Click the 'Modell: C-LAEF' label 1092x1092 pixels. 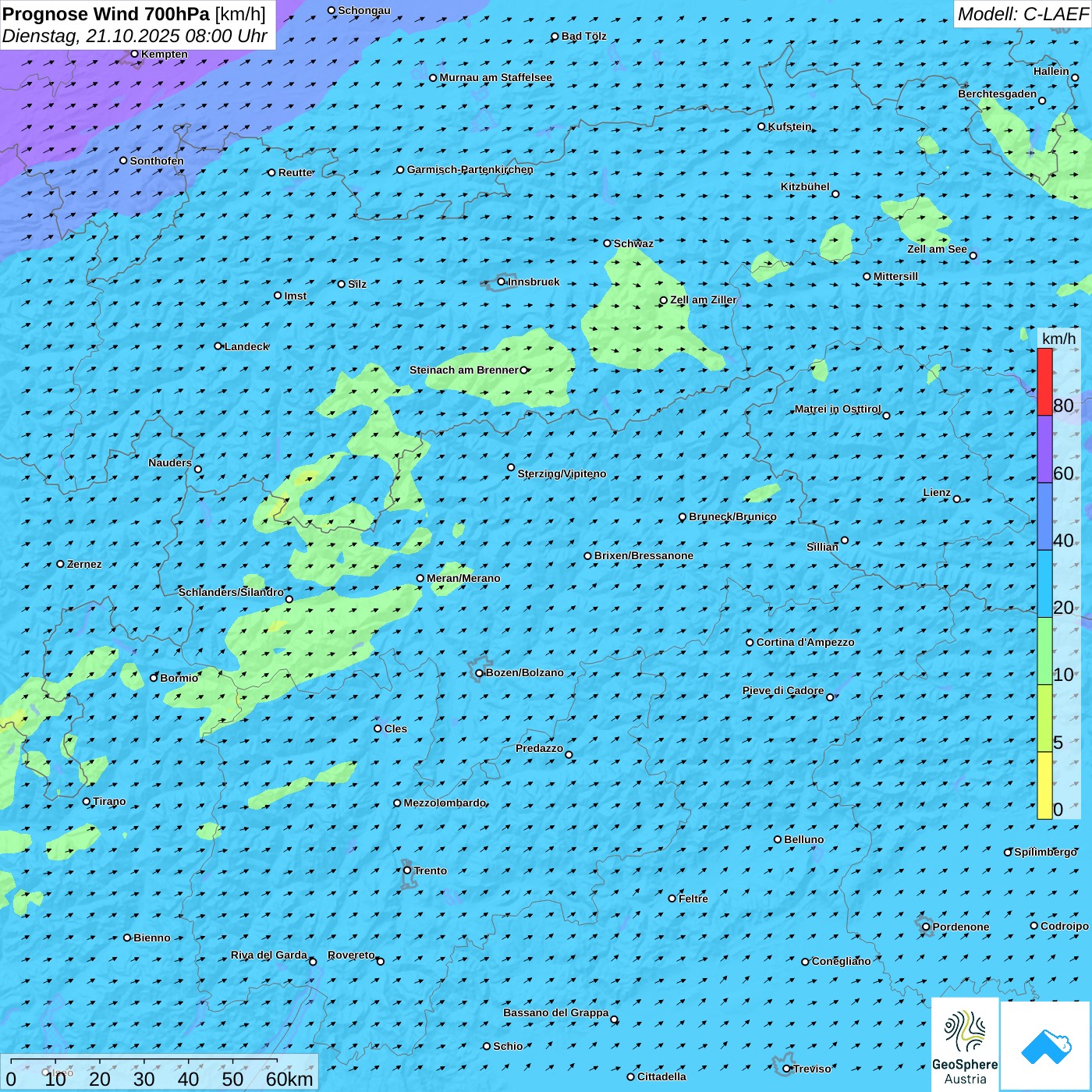pos(1023,14)
